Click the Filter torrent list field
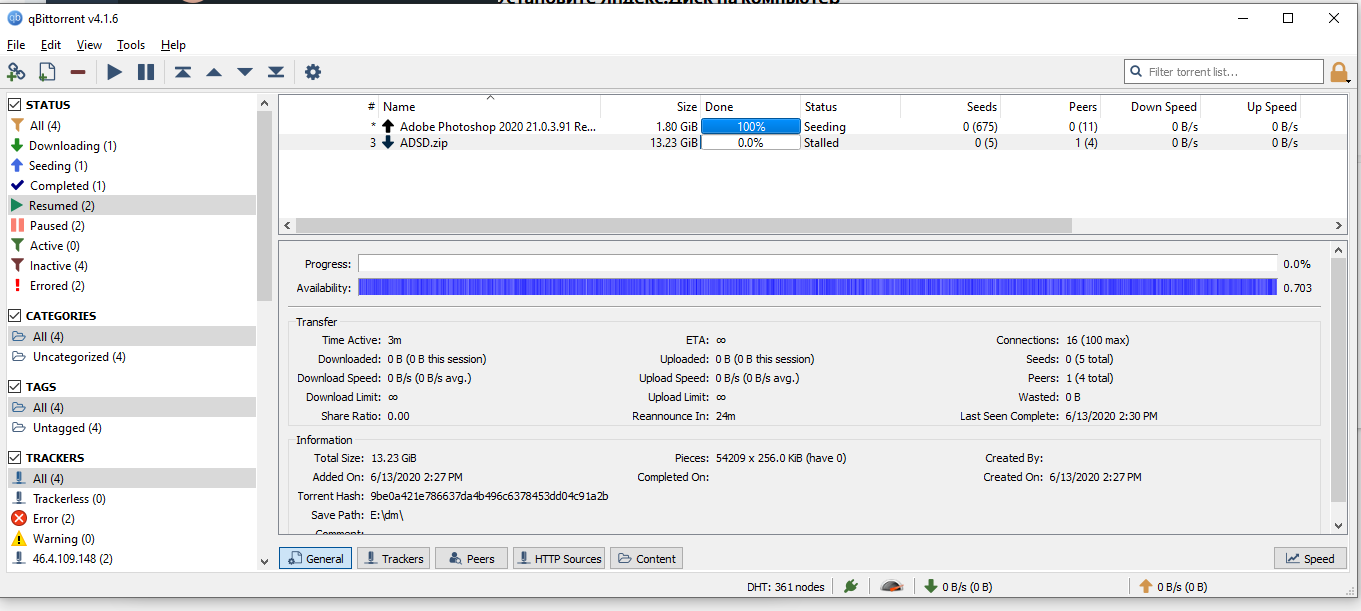The image size is (1361, 611). (1224, 72)
